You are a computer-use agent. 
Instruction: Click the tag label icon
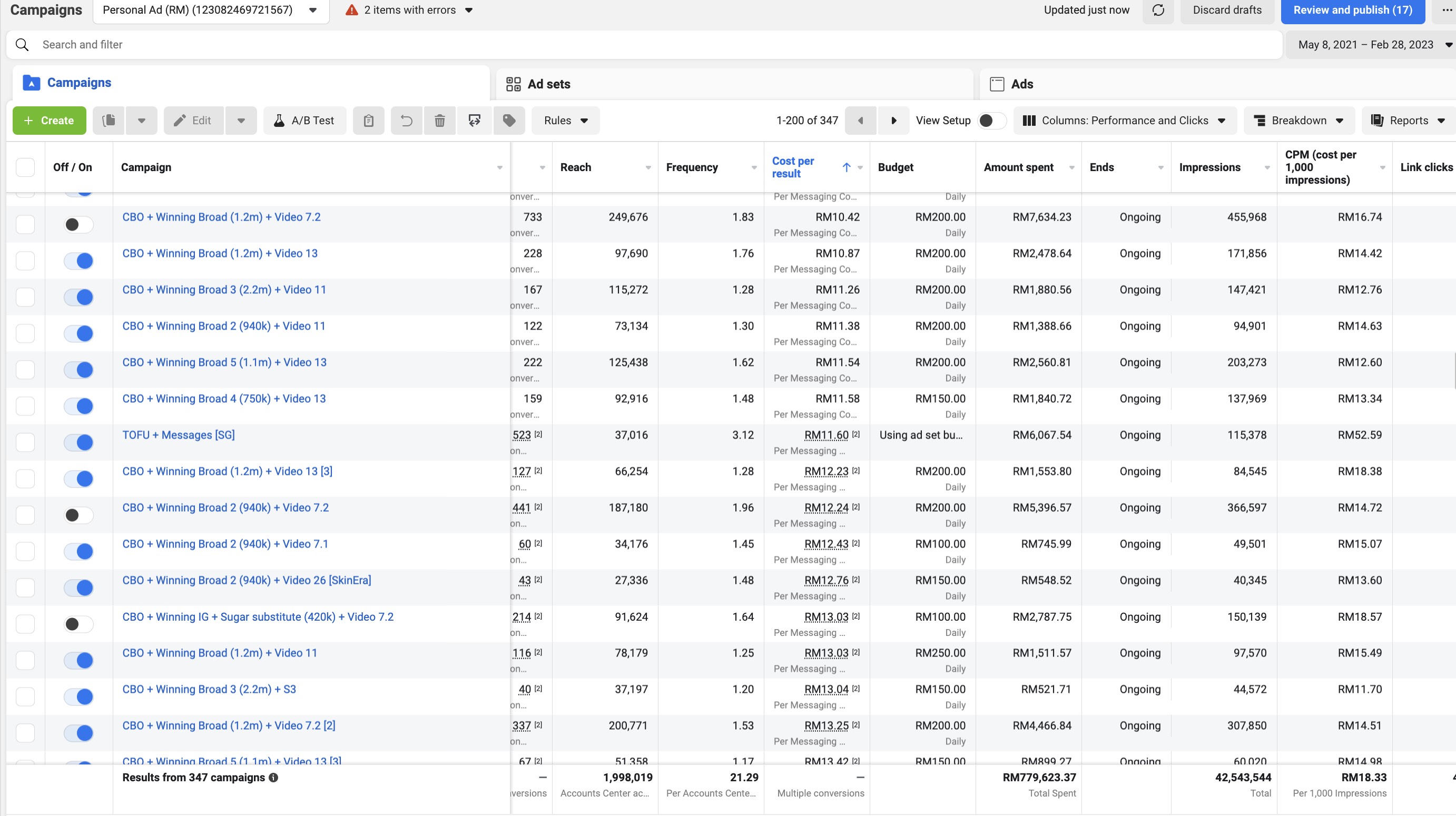(509, 120)
